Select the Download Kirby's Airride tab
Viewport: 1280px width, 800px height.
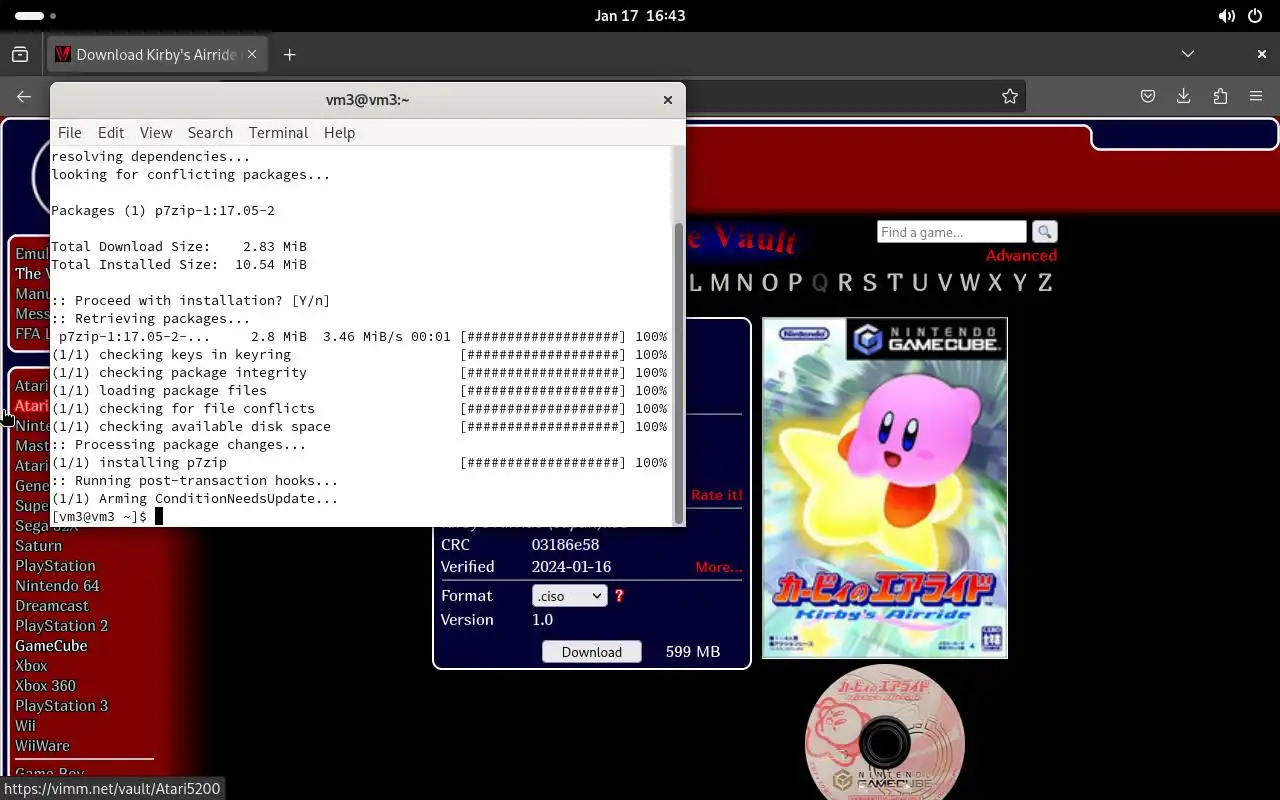[x=157, y=54]
